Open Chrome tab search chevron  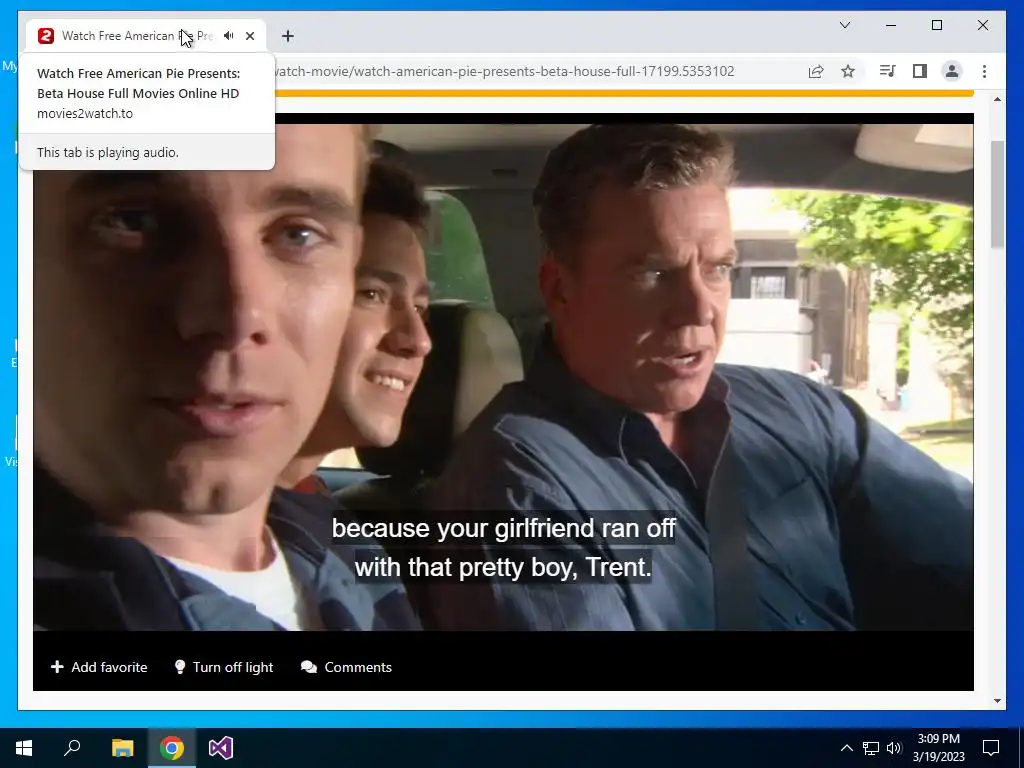pos(844,25)
